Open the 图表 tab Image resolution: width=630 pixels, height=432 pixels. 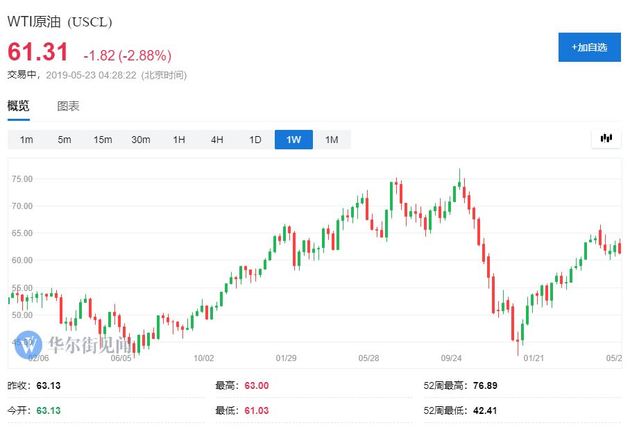(x=68, y=106)
